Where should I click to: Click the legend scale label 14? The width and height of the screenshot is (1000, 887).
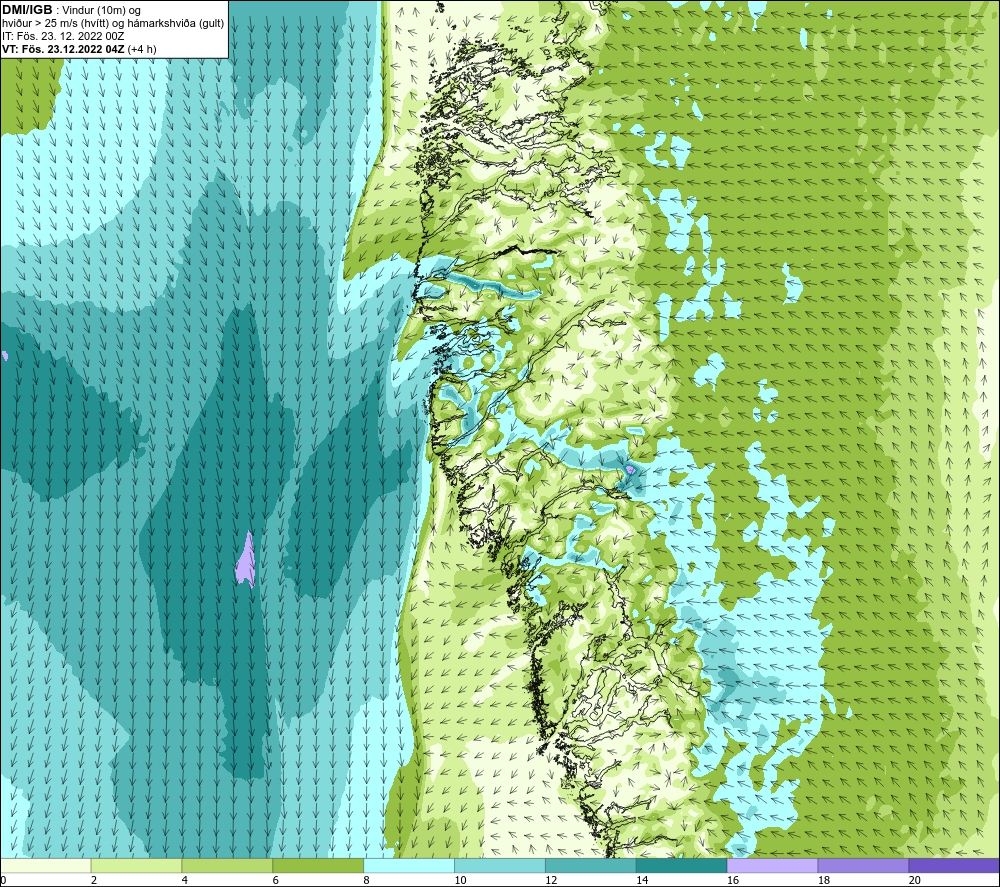tap(642, 881)
